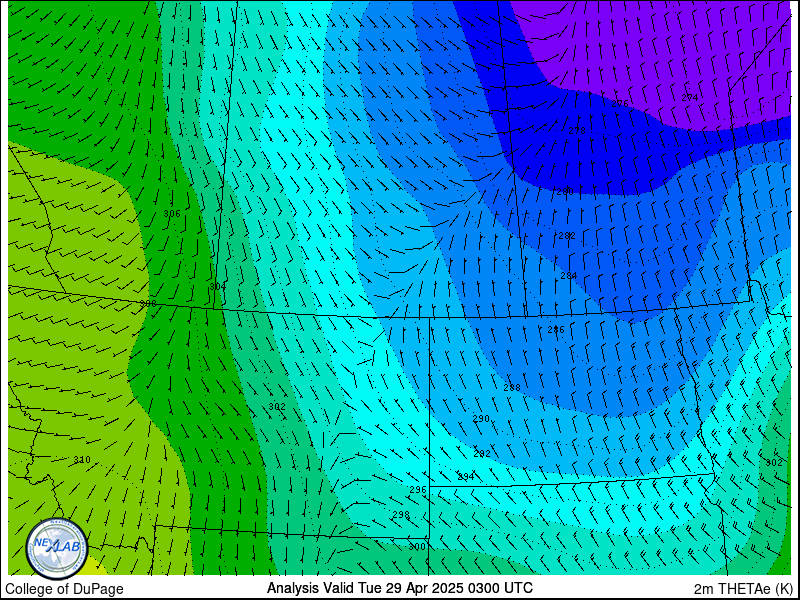The width and height of the screenshot is (800, 600).
Task: Click the 284 contour label
Action: 568,276
